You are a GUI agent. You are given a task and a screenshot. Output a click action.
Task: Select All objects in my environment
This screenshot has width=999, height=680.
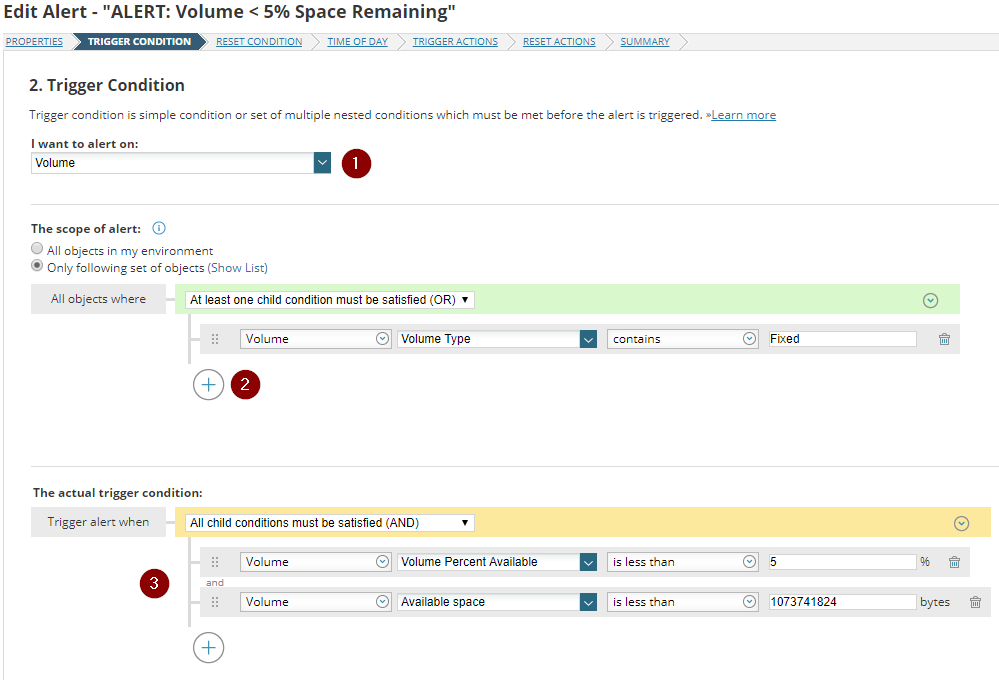[37, 250]
